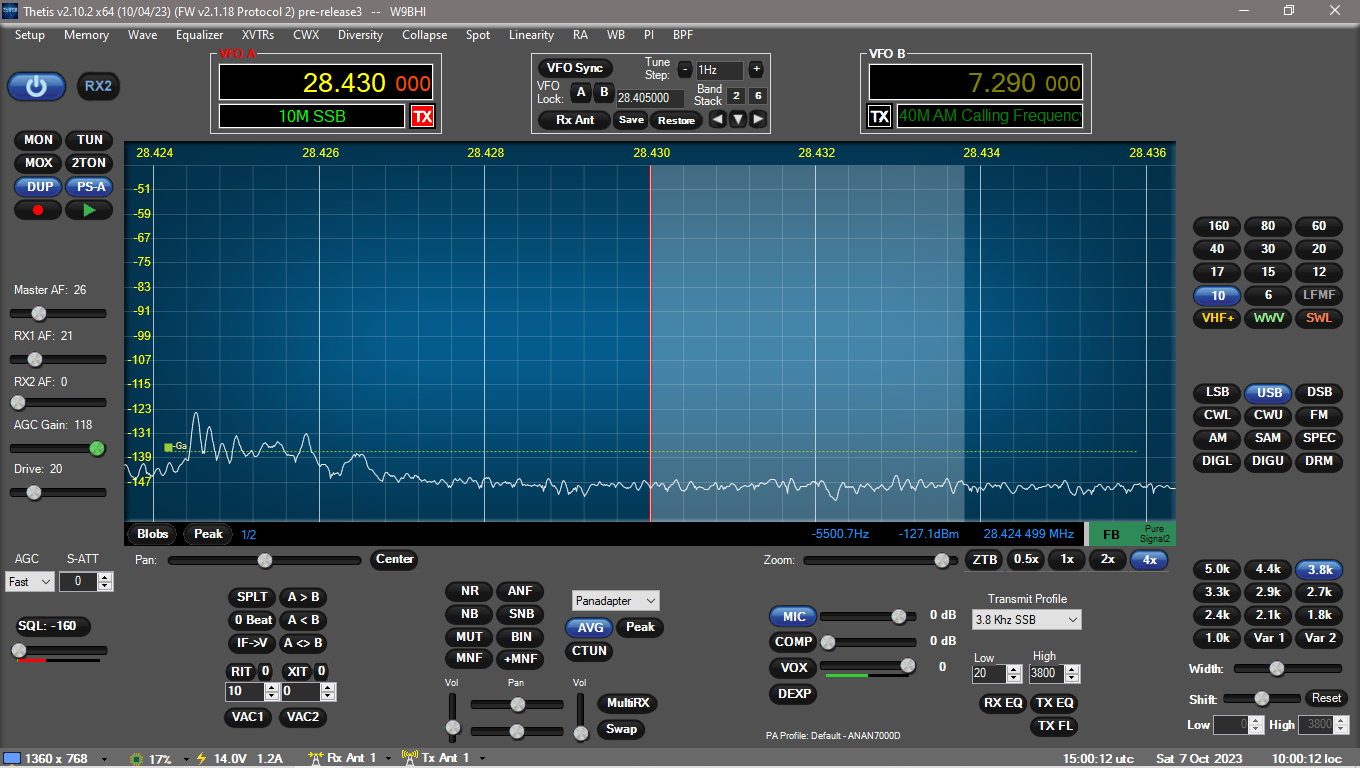This screenshot has height=768, width=1360.
Task: Increment the S-ATT stepper value
Action: click(105, 577)
